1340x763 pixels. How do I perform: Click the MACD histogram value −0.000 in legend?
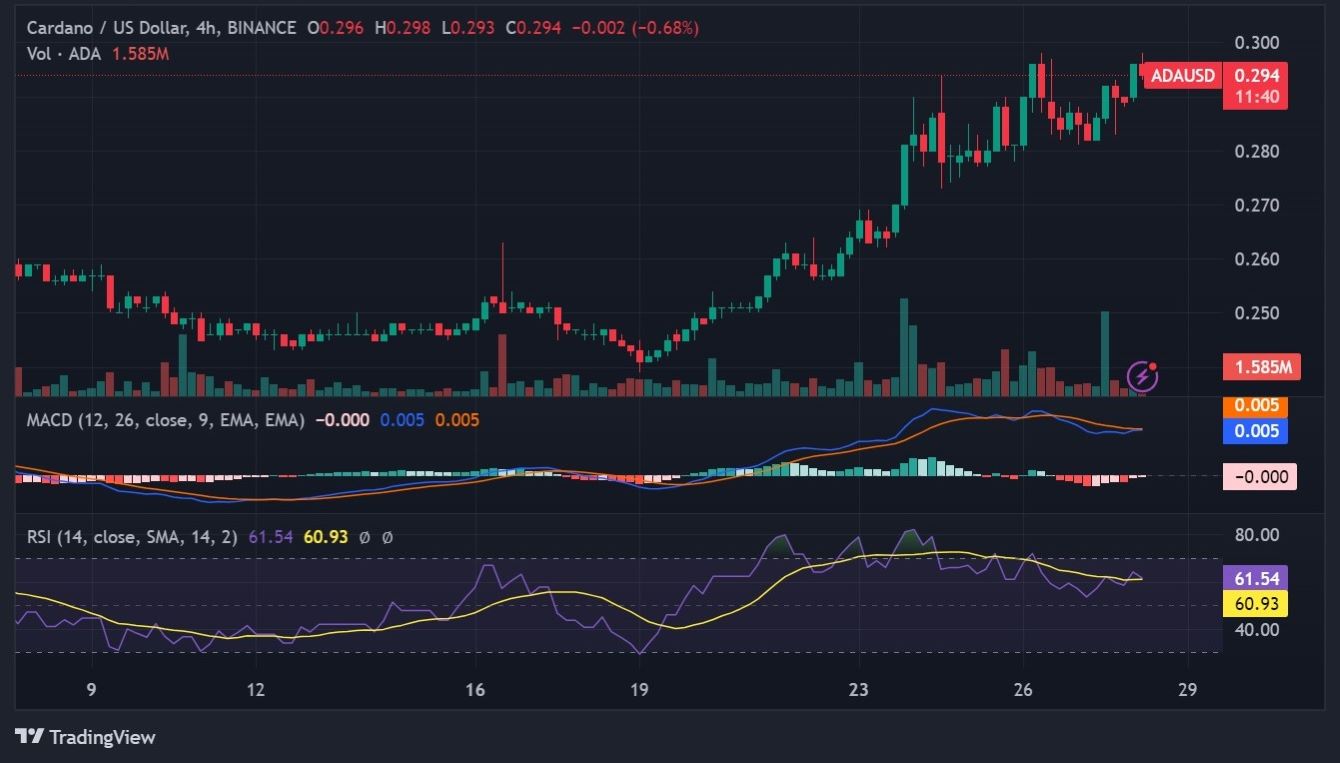coord(342,420)
